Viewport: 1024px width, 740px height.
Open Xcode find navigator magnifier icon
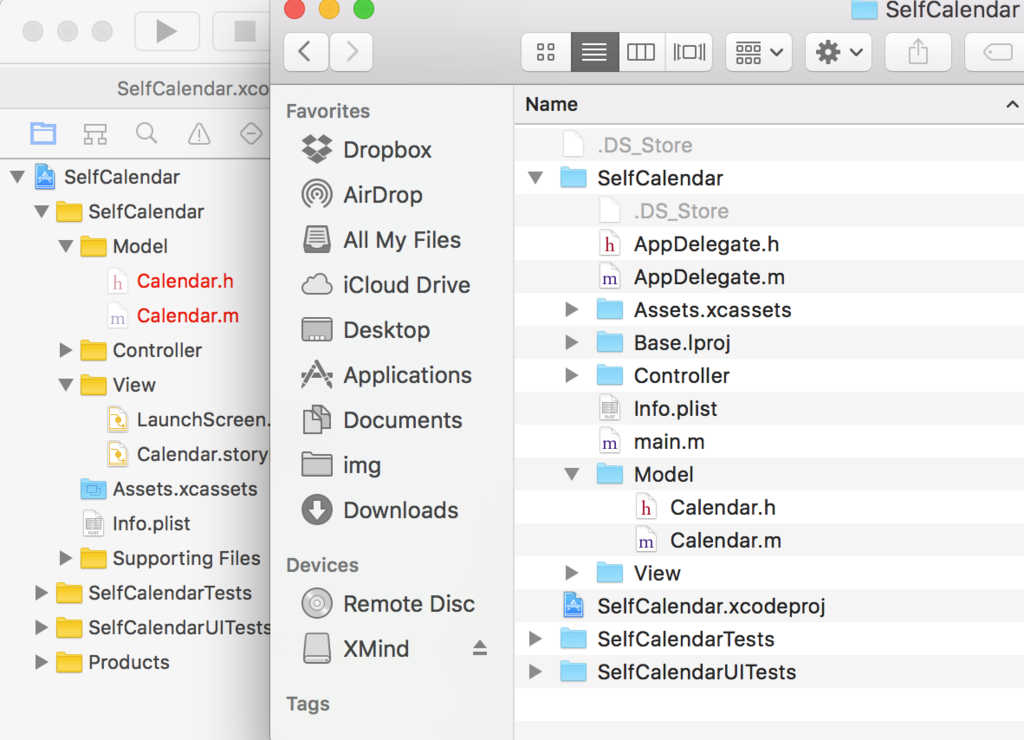pyautogui.click(x=146, y=133)
